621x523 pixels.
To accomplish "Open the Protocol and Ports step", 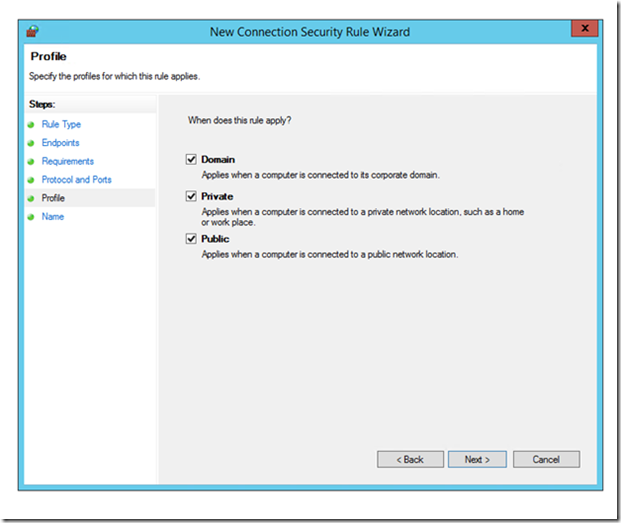I will click(x=76, y=180).
